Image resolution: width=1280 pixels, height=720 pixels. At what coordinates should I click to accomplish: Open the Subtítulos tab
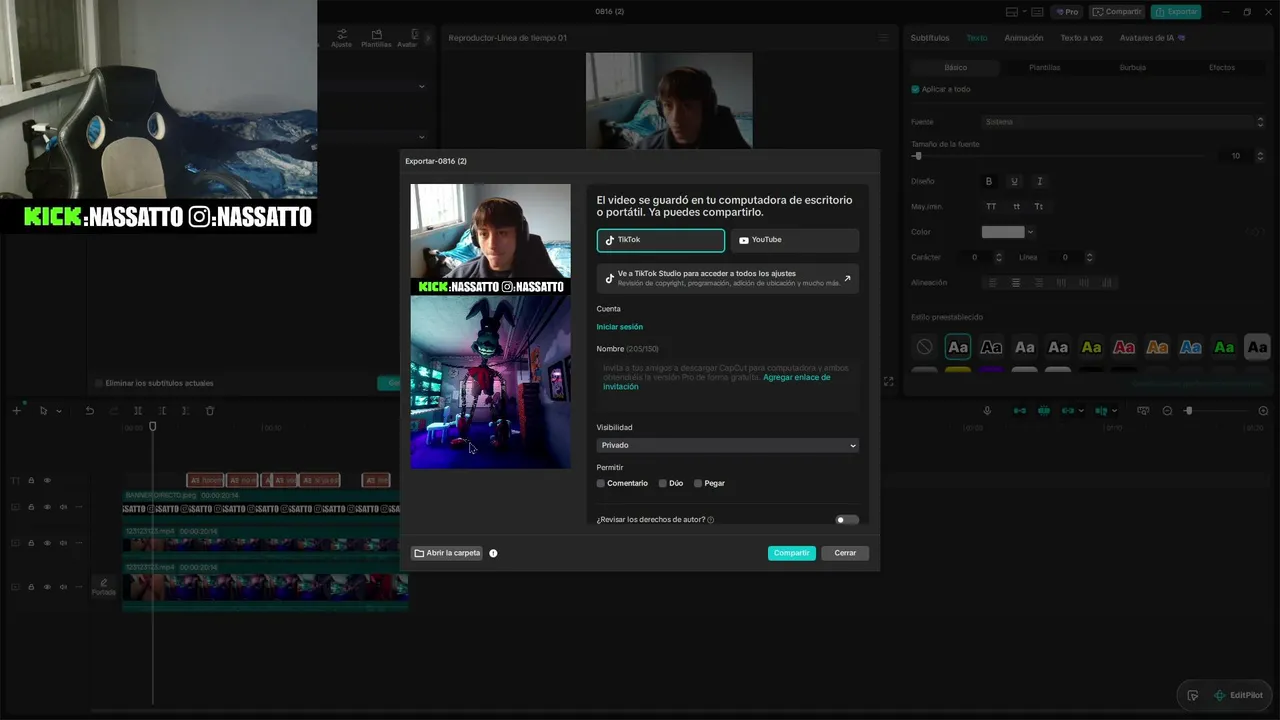click(930, 38)
